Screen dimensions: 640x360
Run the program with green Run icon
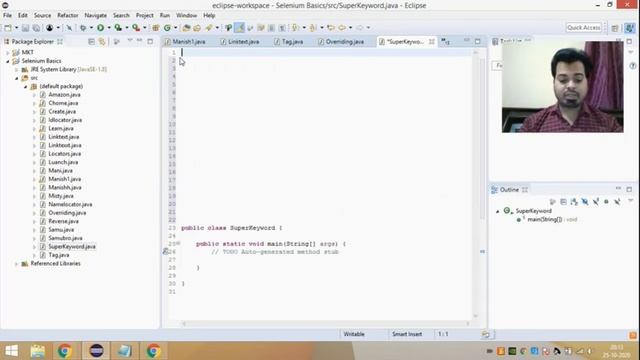pos(100,28)
